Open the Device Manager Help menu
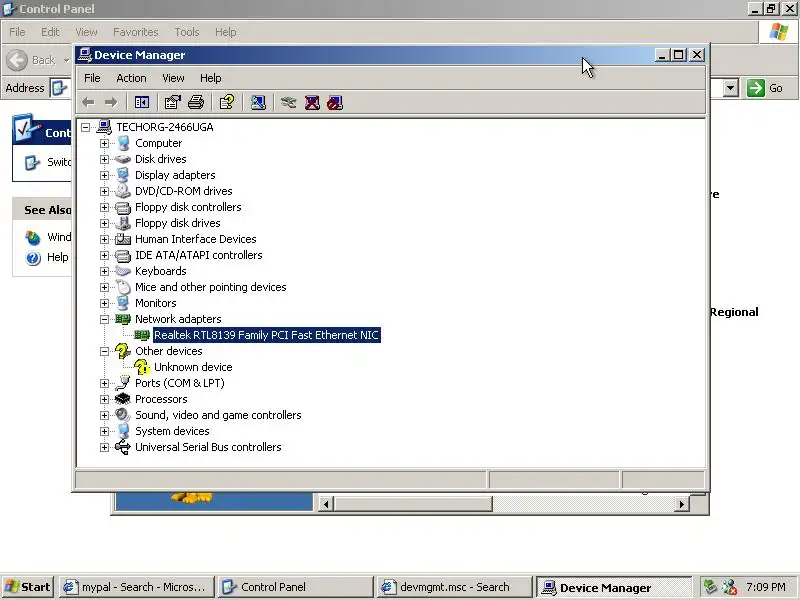Screen dimensions: 800x600 tap(210, 78)
